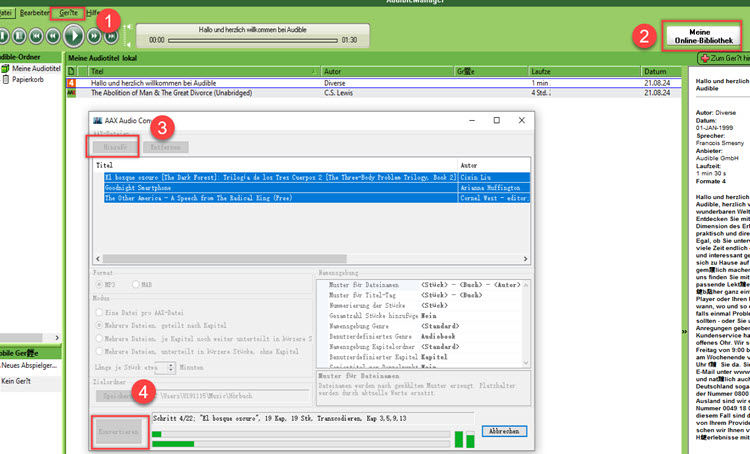The image size is (750, 454).
Task: Click the Konvertieren button
Action: [x=119, y=432]
